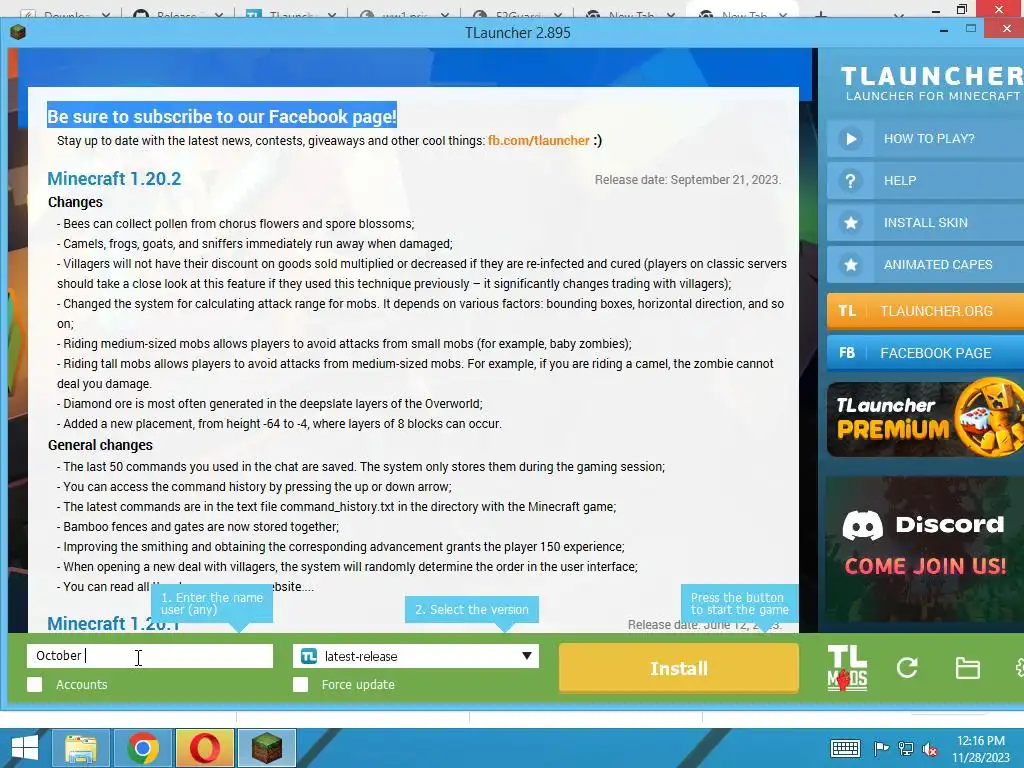Click 'Force update' label text
Viewport: 1024px width, 768px height.
(x=358, y=684)
